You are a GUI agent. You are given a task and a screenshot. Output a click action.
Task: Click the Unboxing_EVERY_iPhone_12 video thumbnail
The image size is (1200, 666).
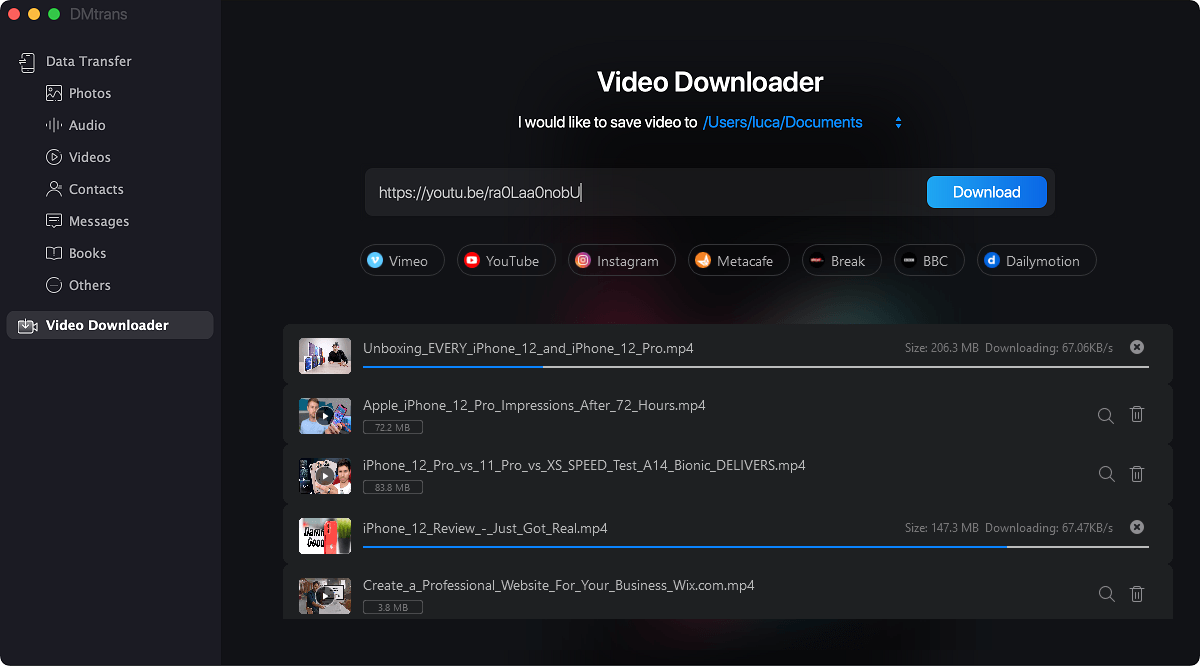(x=325, y=356)
